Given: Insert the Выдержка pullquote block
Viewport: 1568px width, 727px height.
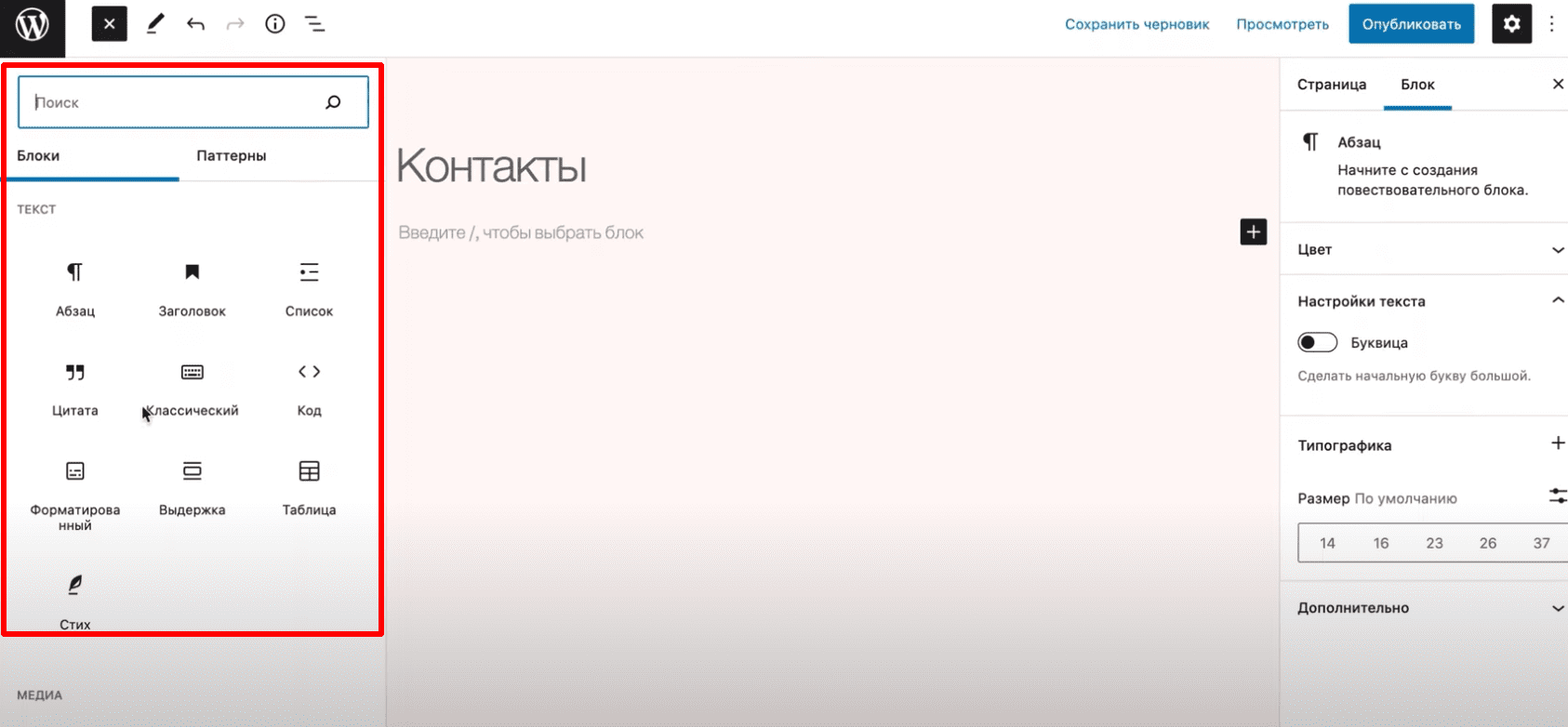Looking at the screenshot, I should [193, 488].
